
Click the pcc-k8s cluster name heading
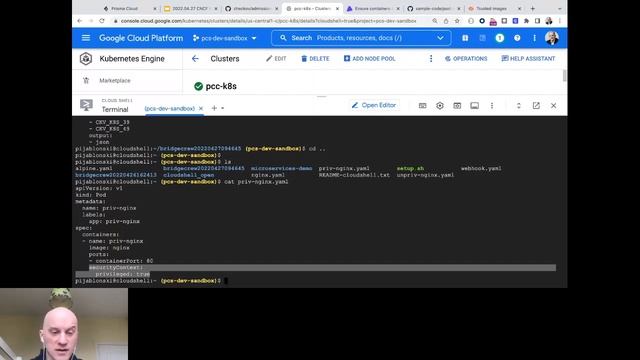(221, 86)
